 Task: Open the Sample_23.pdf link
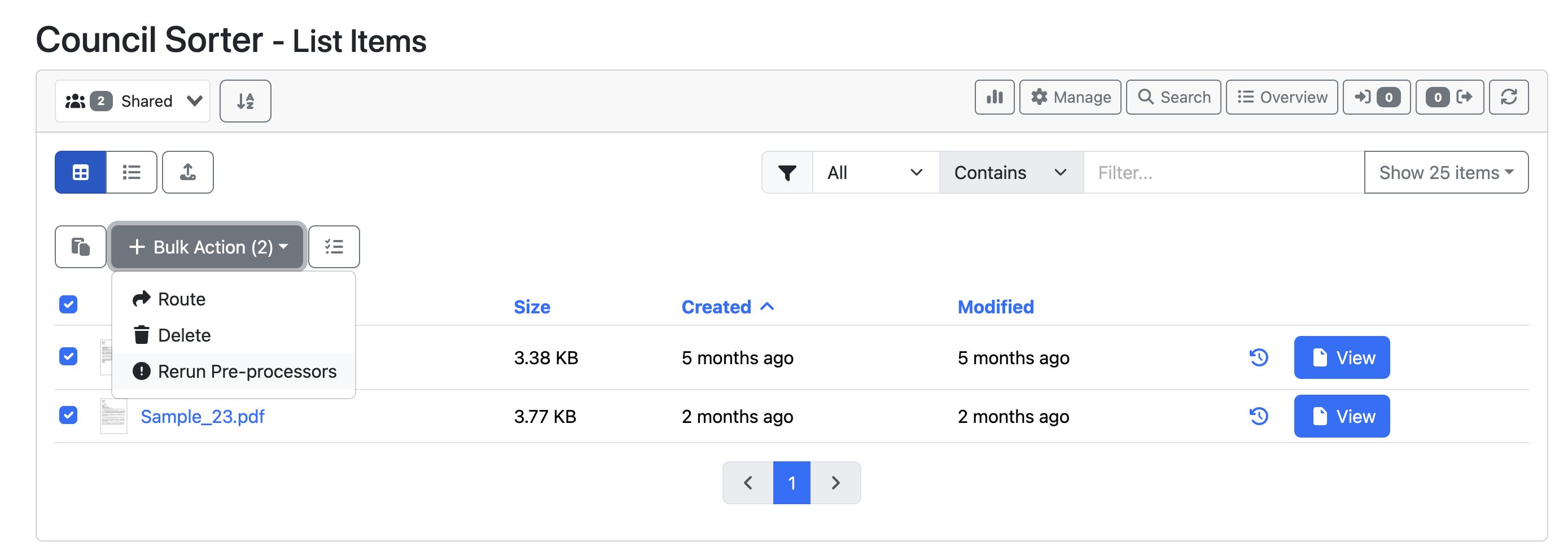202,417
